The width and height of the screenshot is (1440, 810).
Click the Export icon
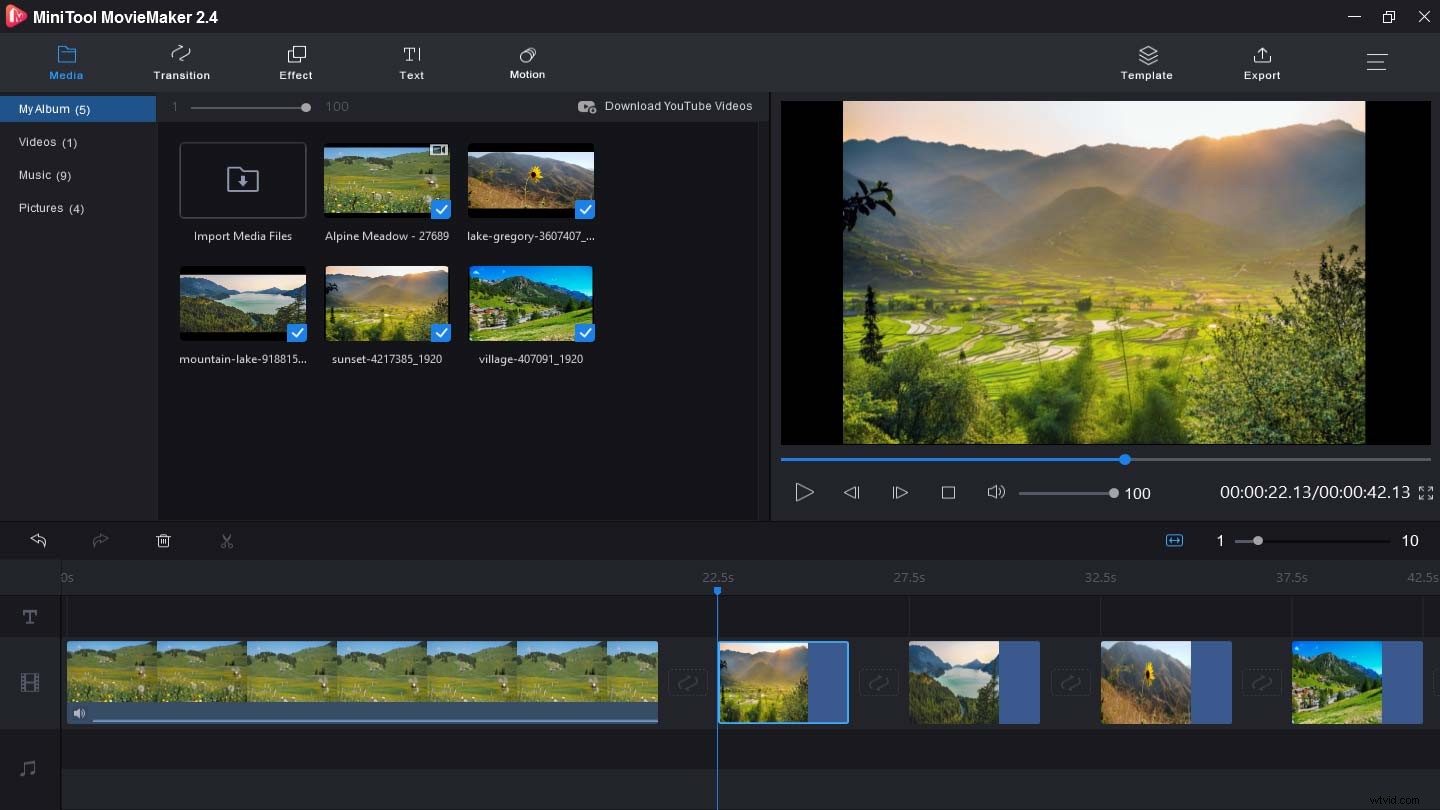tap(1261, 62)
